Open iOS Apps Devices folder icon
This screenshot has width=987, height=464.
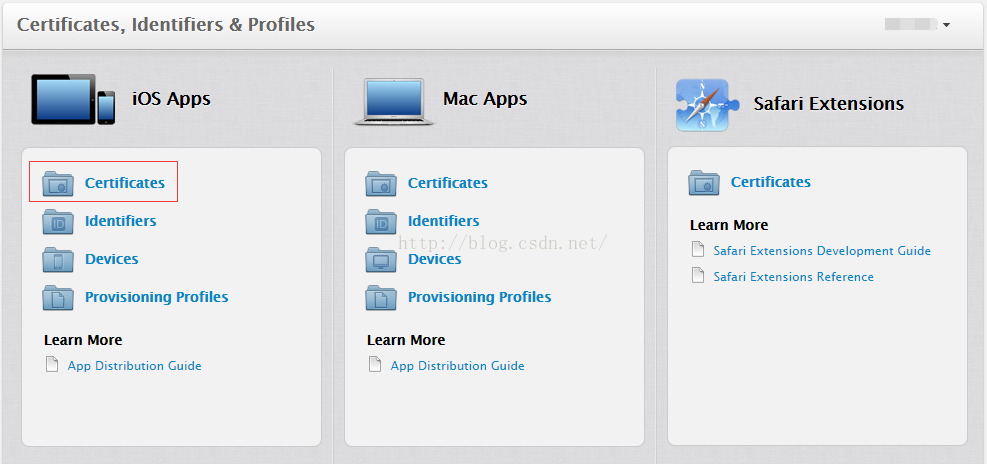point(58,259)
